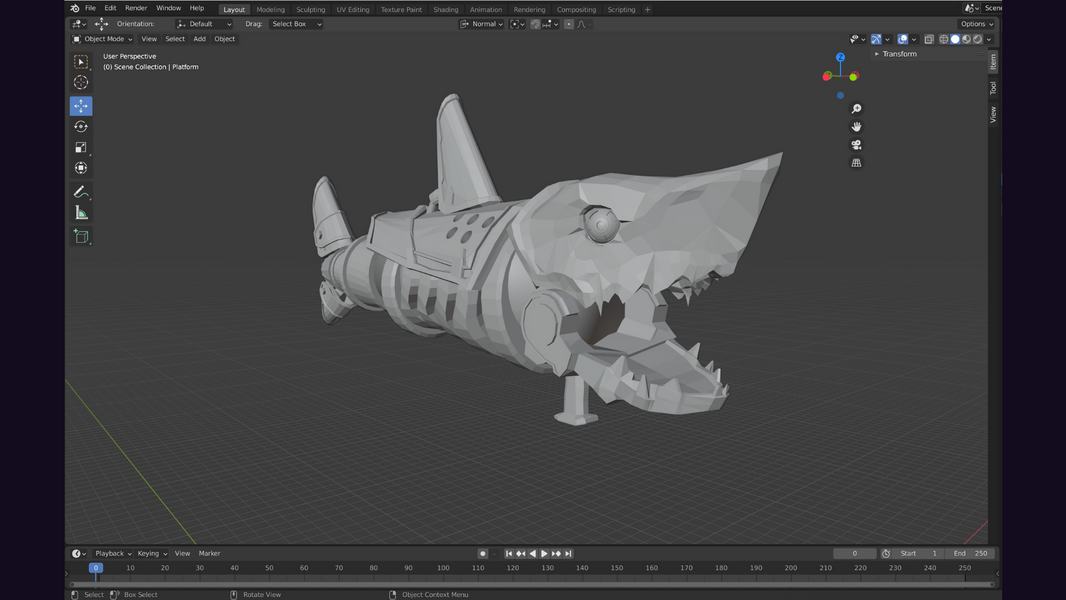Open the Options button in header

pyautogui.click(x=976, y=24)
